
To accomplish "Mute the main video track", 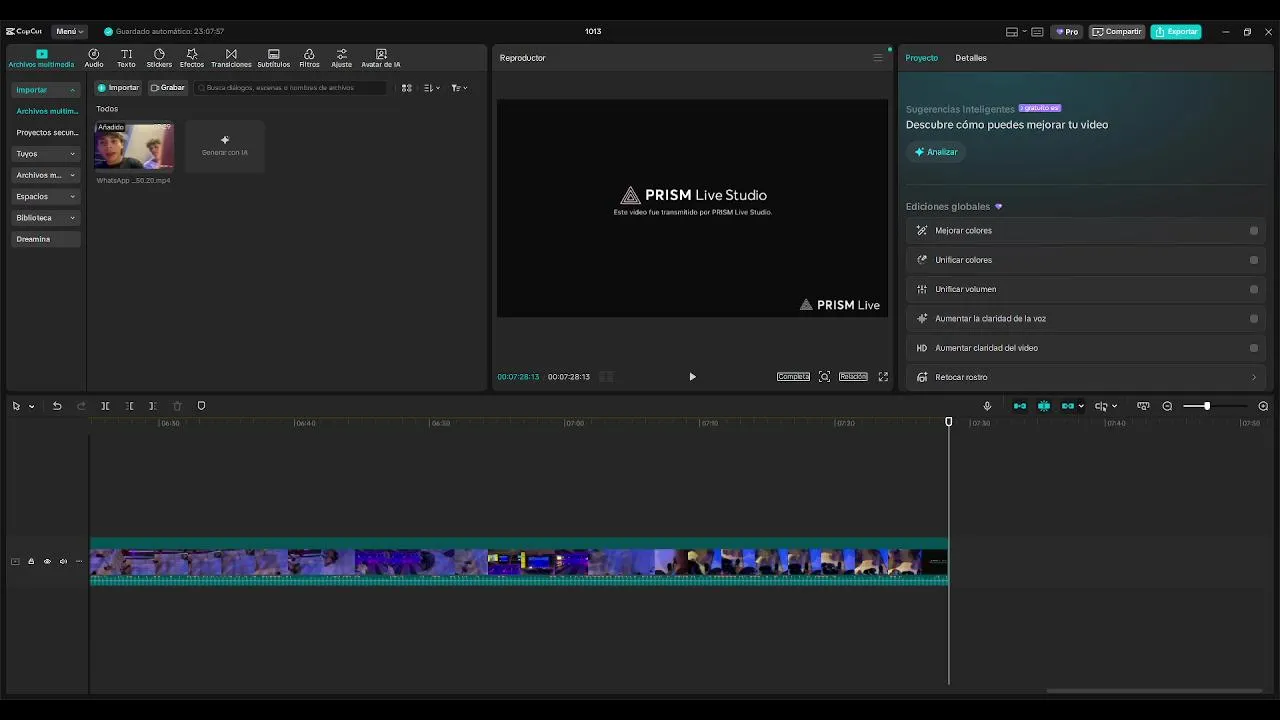I will 63,562.
